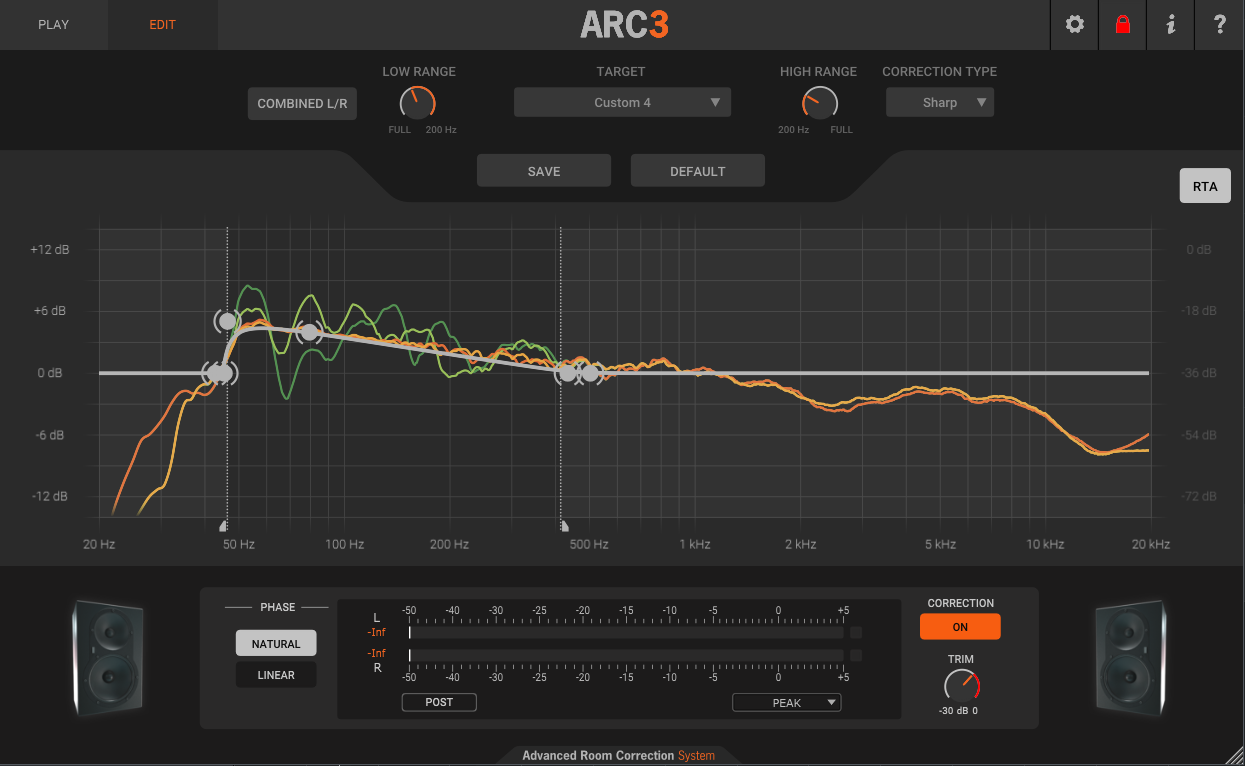Open the TARGET Custom 4 dropdown
The height and width of the screenshot is (766, 1245).
pyautogui.click(x=622, y=102)
